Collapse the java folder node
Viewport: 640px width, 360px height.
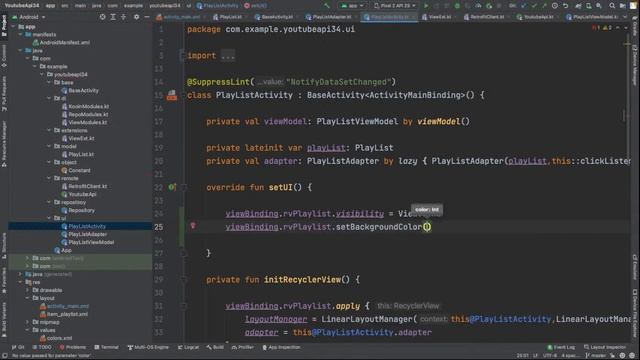(x=20, y=51)
